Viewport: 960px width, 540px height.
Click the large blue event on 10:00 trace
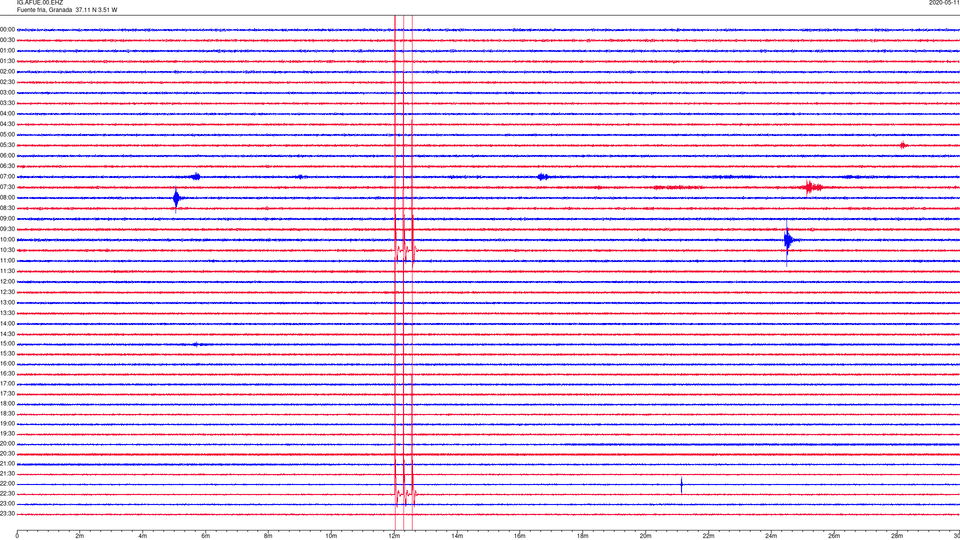click(789, 241)
